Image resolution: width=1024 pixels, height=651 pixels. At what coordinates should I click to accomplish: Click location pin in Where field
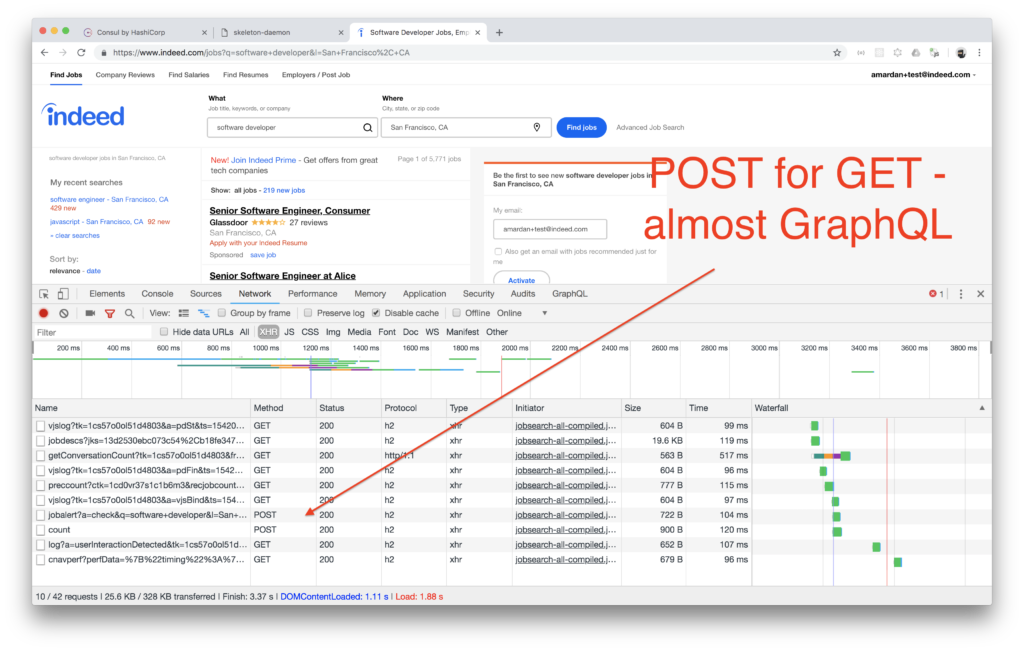537,127
